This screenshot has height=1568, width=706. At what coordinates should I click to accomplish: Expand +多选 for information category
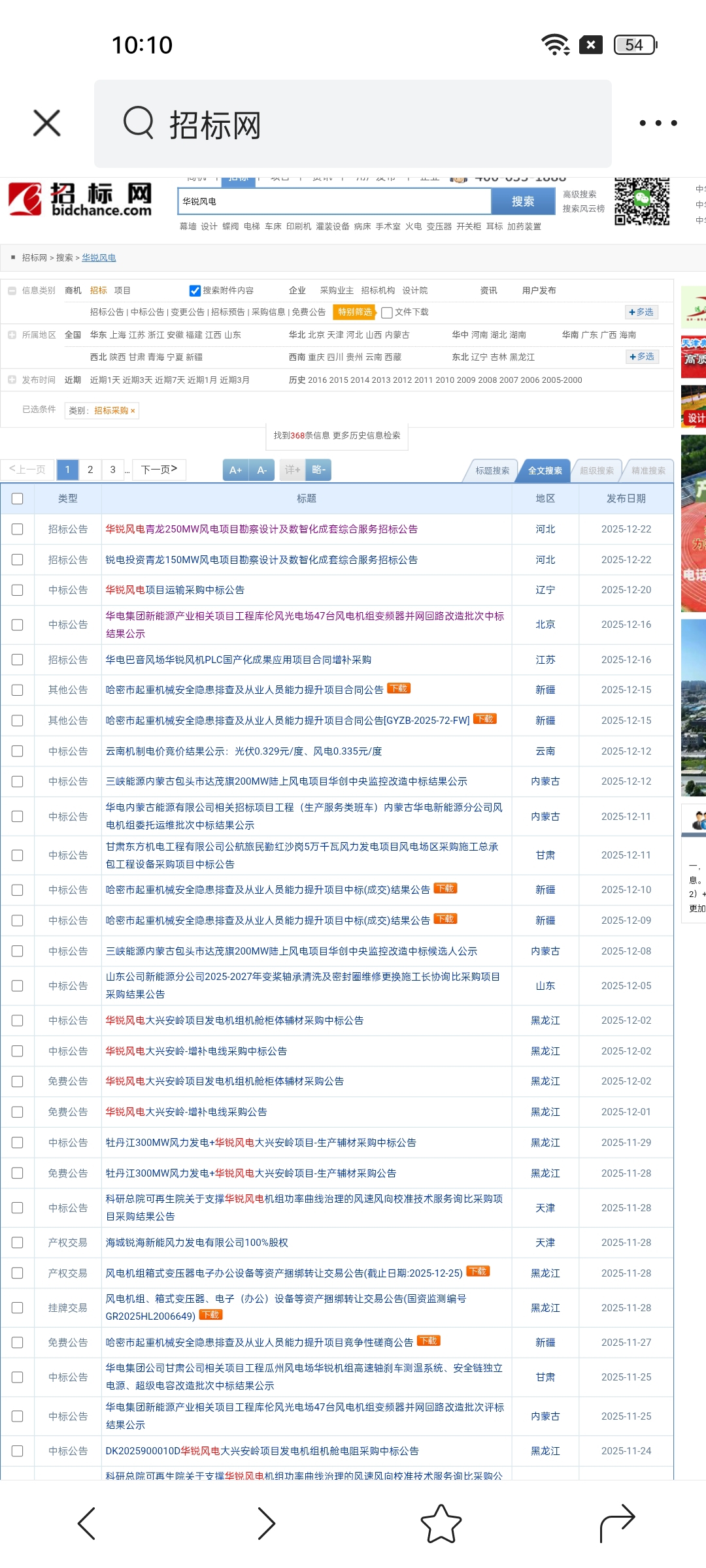pos(641,312)
